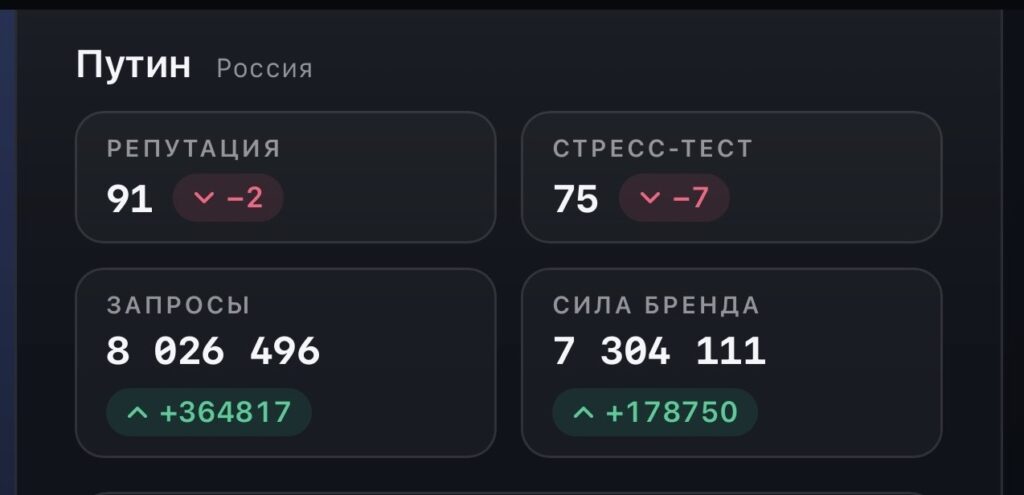1024x495 pixels.
Task: Open the Сила бренда card
Action: click(x=731, y=362)
